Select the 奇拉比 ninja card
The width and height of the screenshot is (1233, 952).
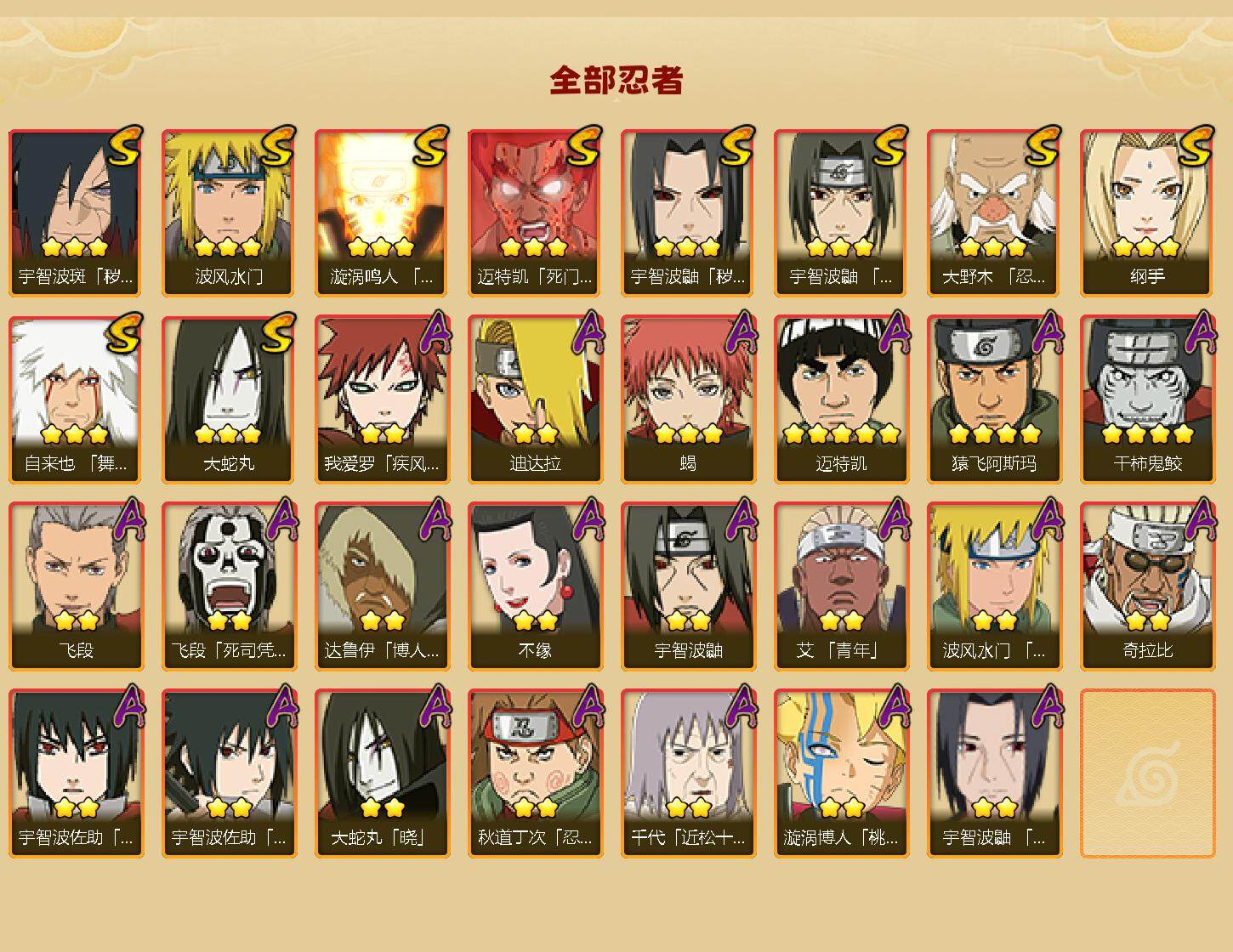(x=1147, y=586)
